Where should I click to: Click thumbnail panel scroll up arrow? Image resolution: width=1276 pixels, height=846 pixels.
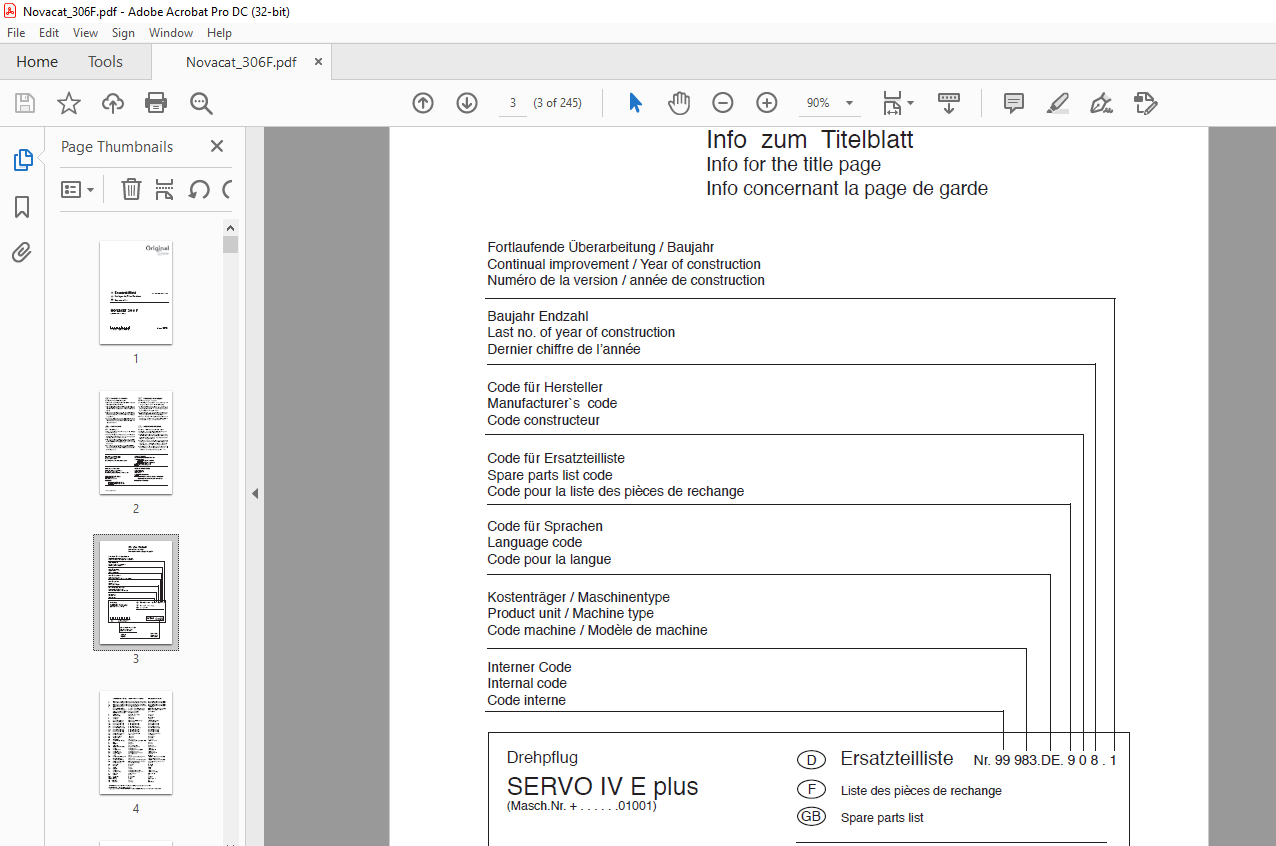point(230,227)
